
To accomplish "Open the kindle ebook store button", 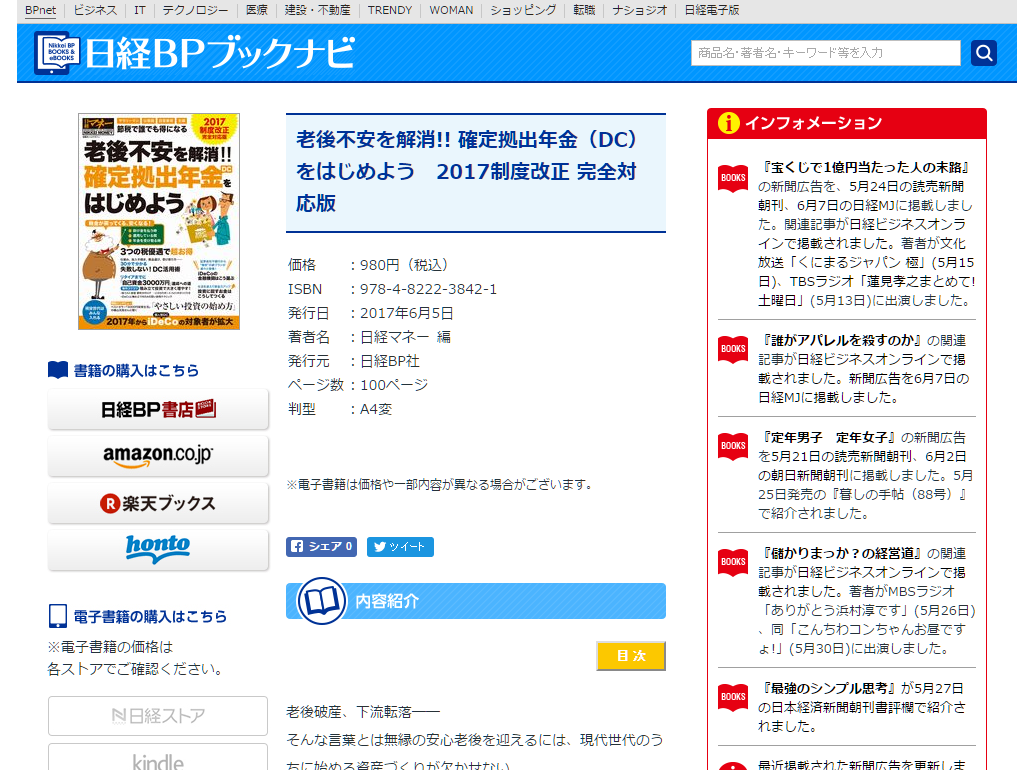I will tap(158, 758).
